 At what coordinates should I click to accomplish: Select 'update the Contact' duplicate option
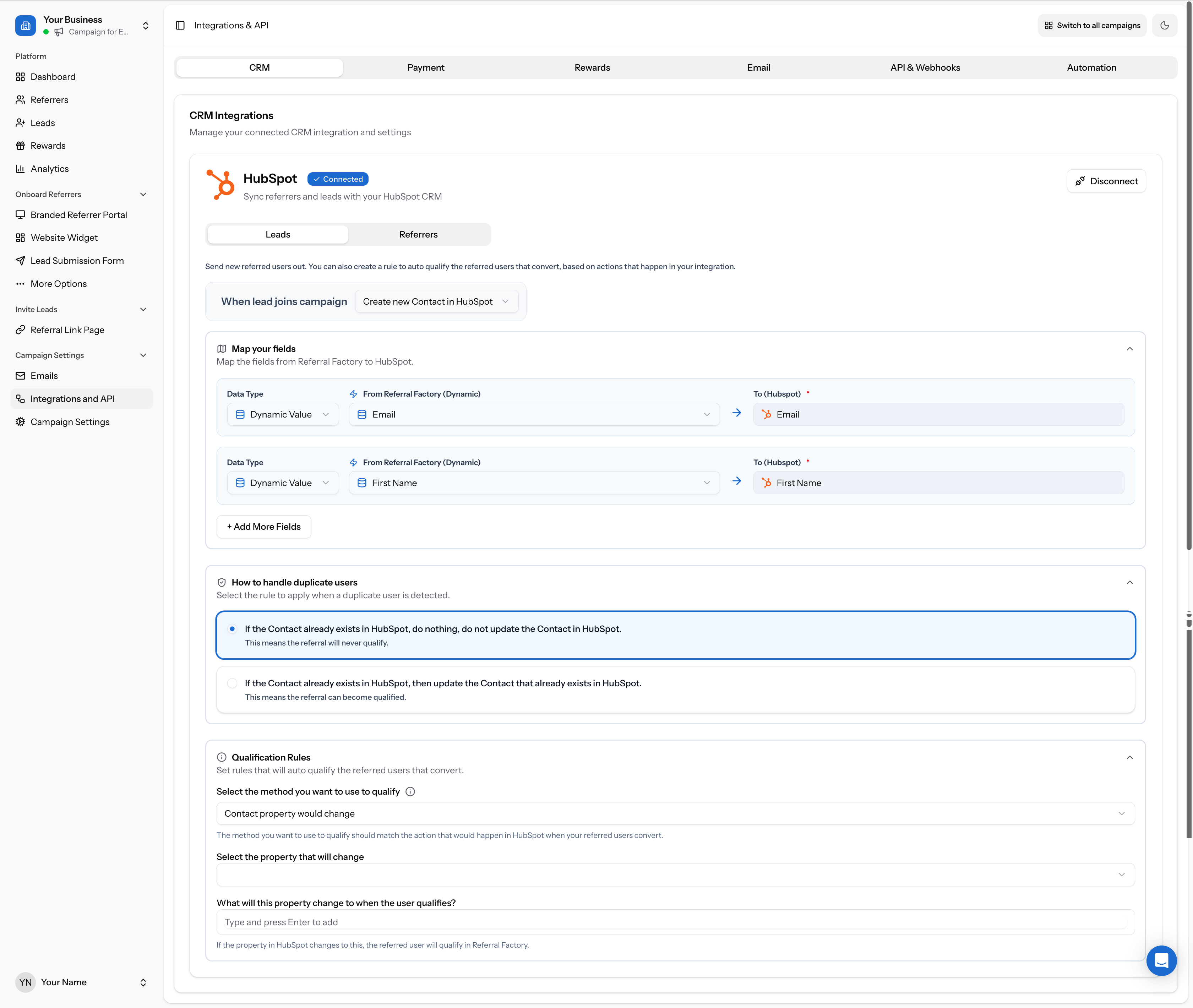coord(232,683)
